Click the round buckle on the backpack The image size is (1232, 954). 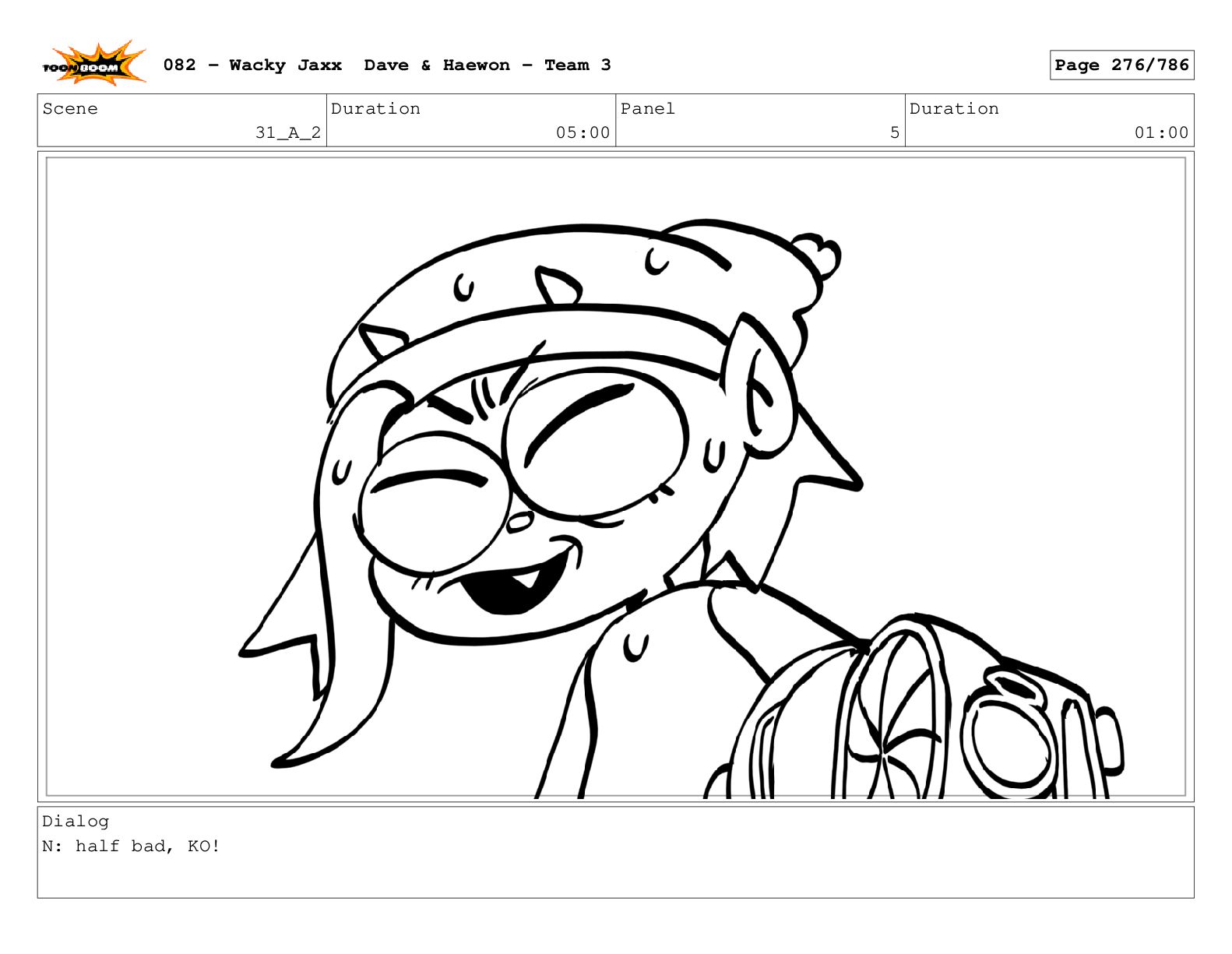[1008, 740]
